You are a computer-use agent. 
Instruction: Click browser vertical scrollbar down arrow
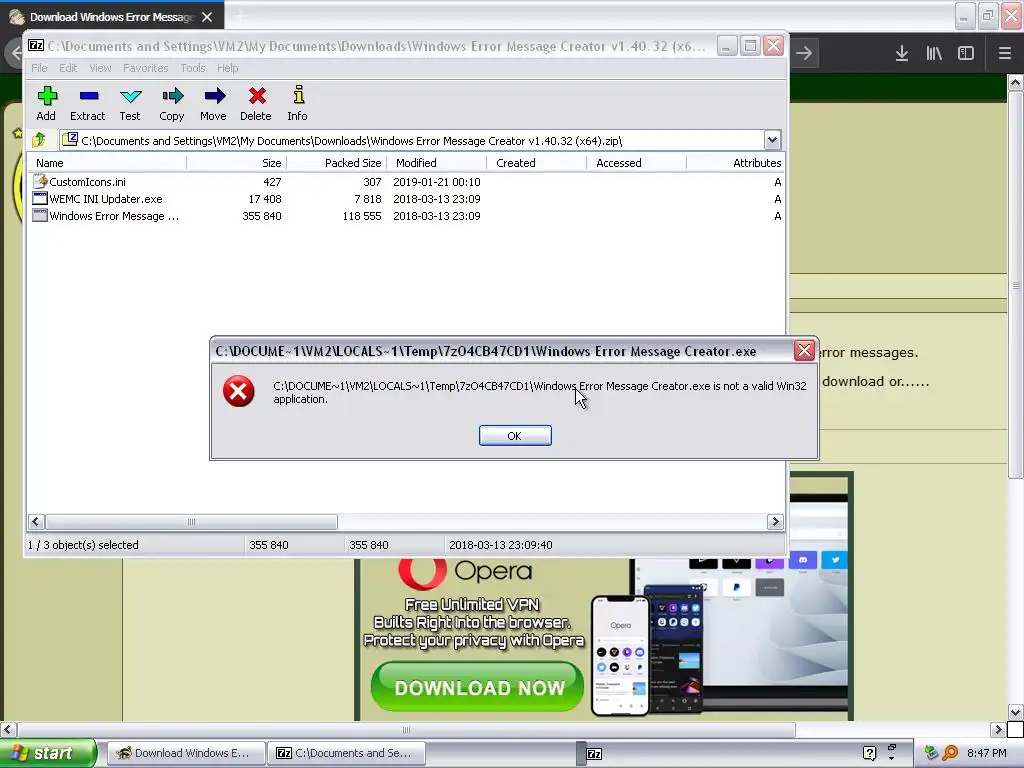(x=1015, y=712)
